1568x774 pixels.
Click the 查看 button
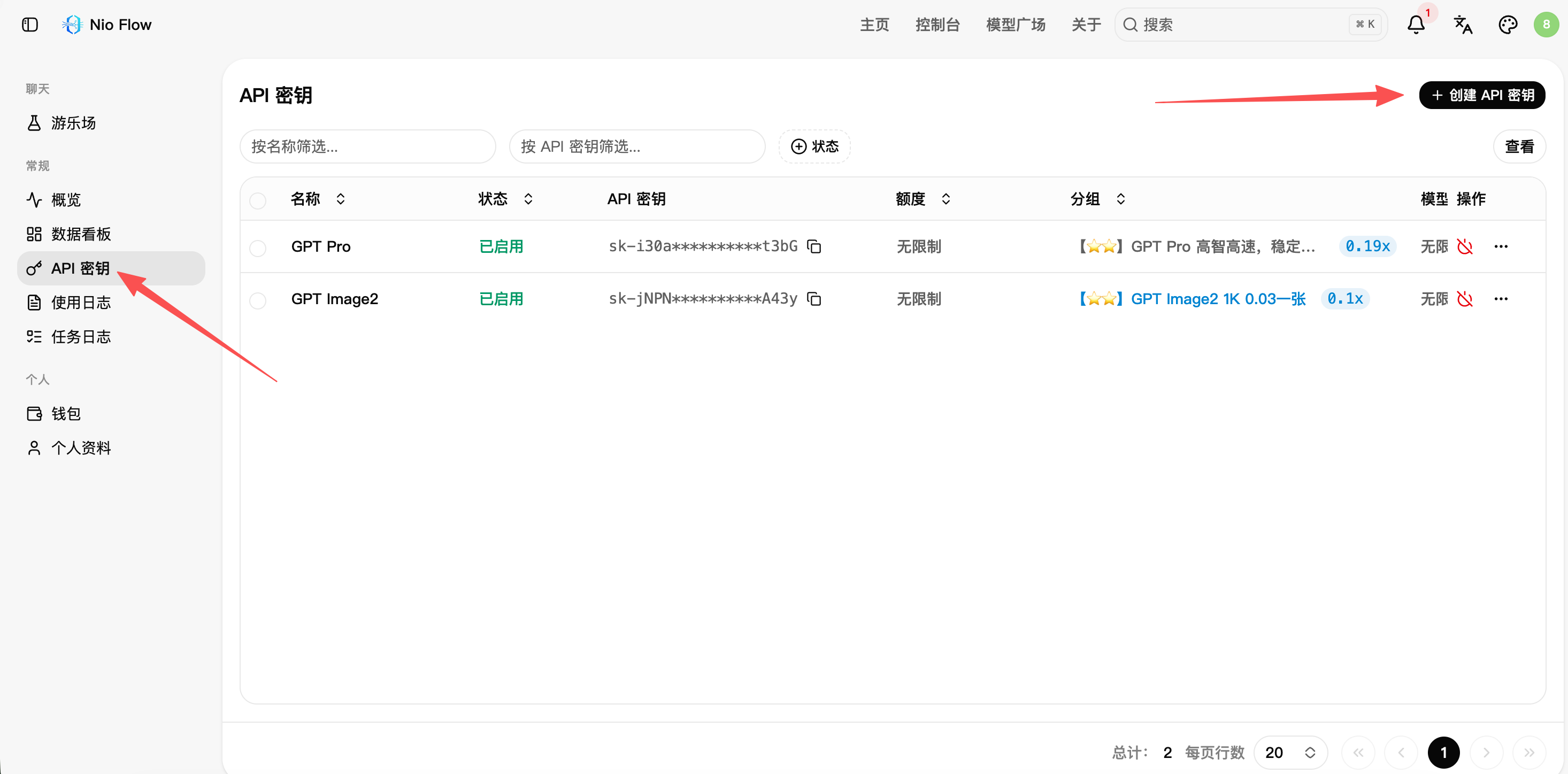pyautogui.click(x=1519, y=146)
